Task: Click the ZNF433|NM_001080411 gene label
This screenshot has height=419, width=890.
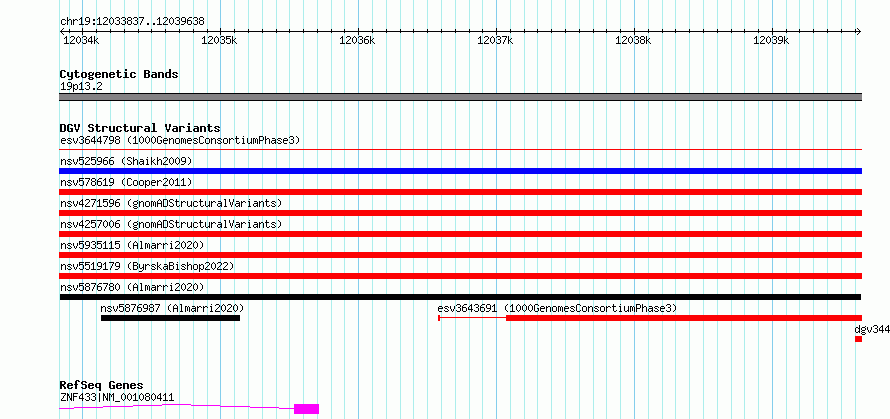Action: tap(117, 397)
